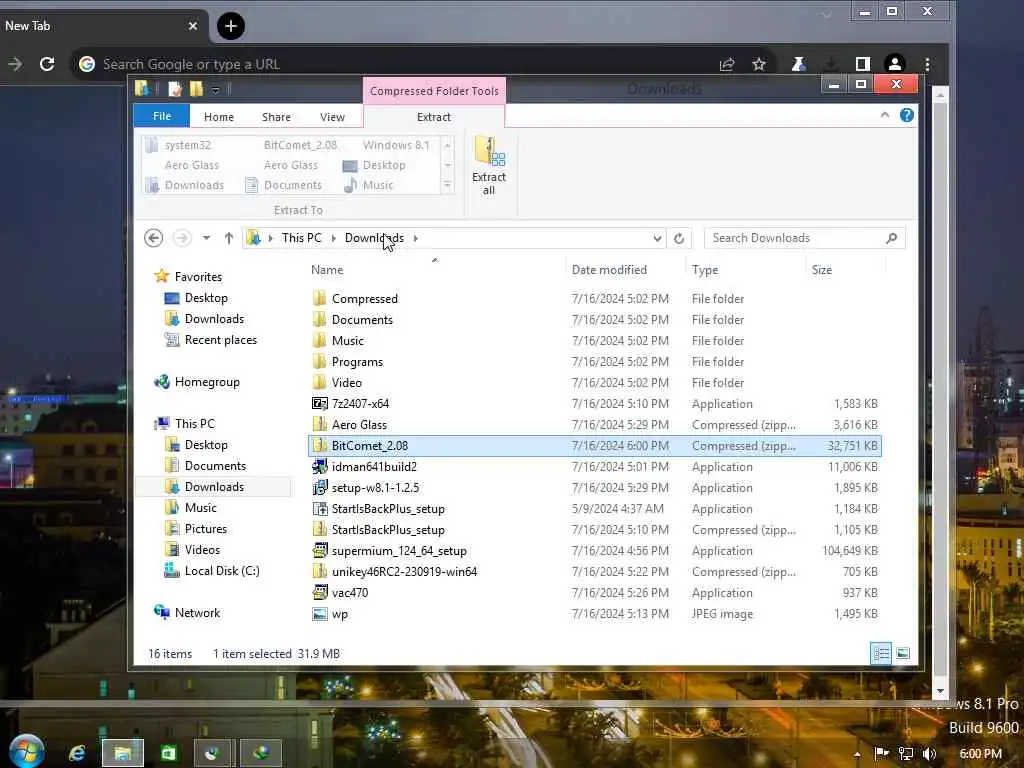The height and width of the screenshot is (768, 1024).
Task: Open Homegroup in navigation pane
Action: coord(207,382)
